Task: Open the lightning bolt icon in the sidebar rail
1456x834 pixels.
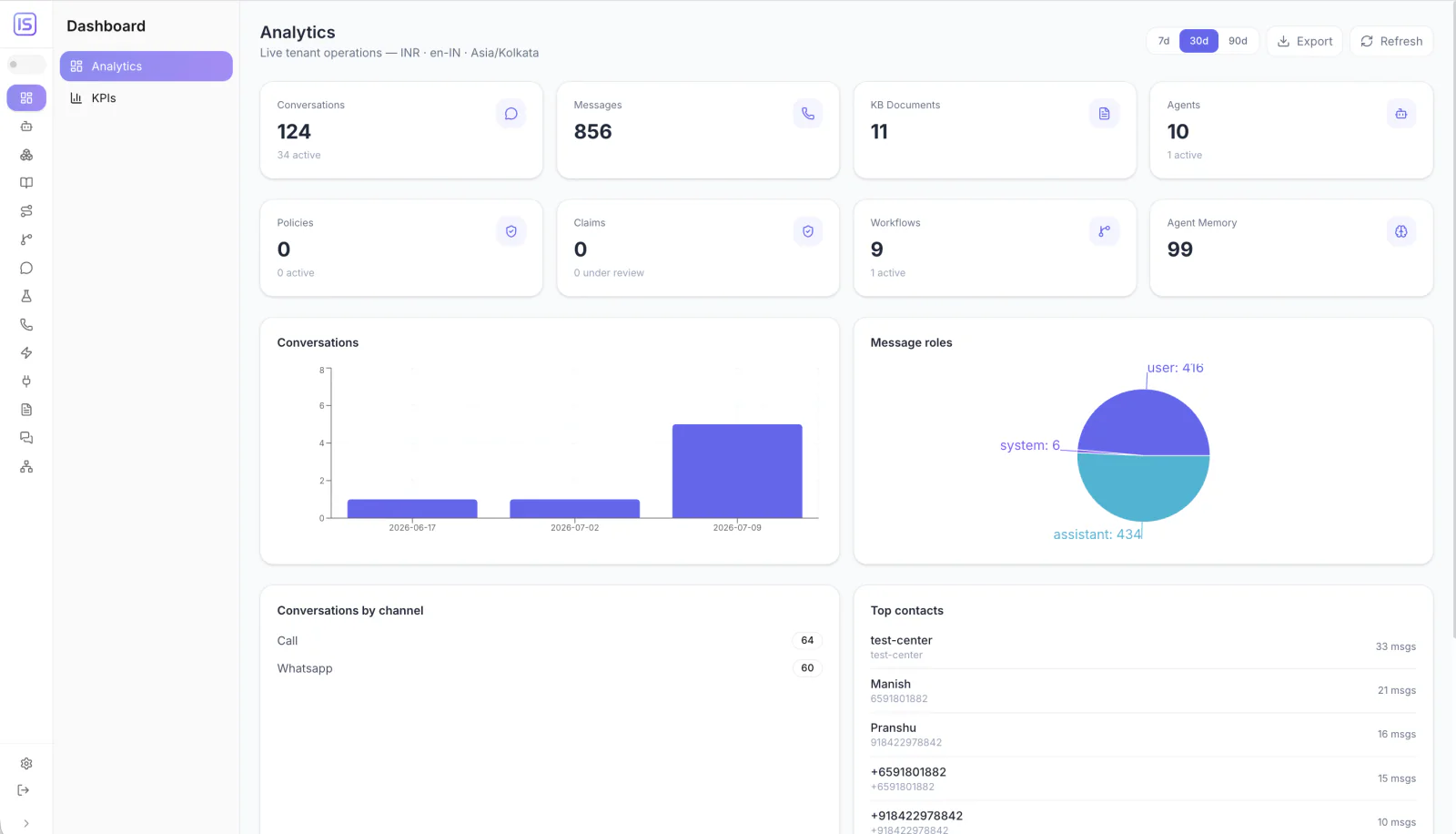Action: coord(26,352)
